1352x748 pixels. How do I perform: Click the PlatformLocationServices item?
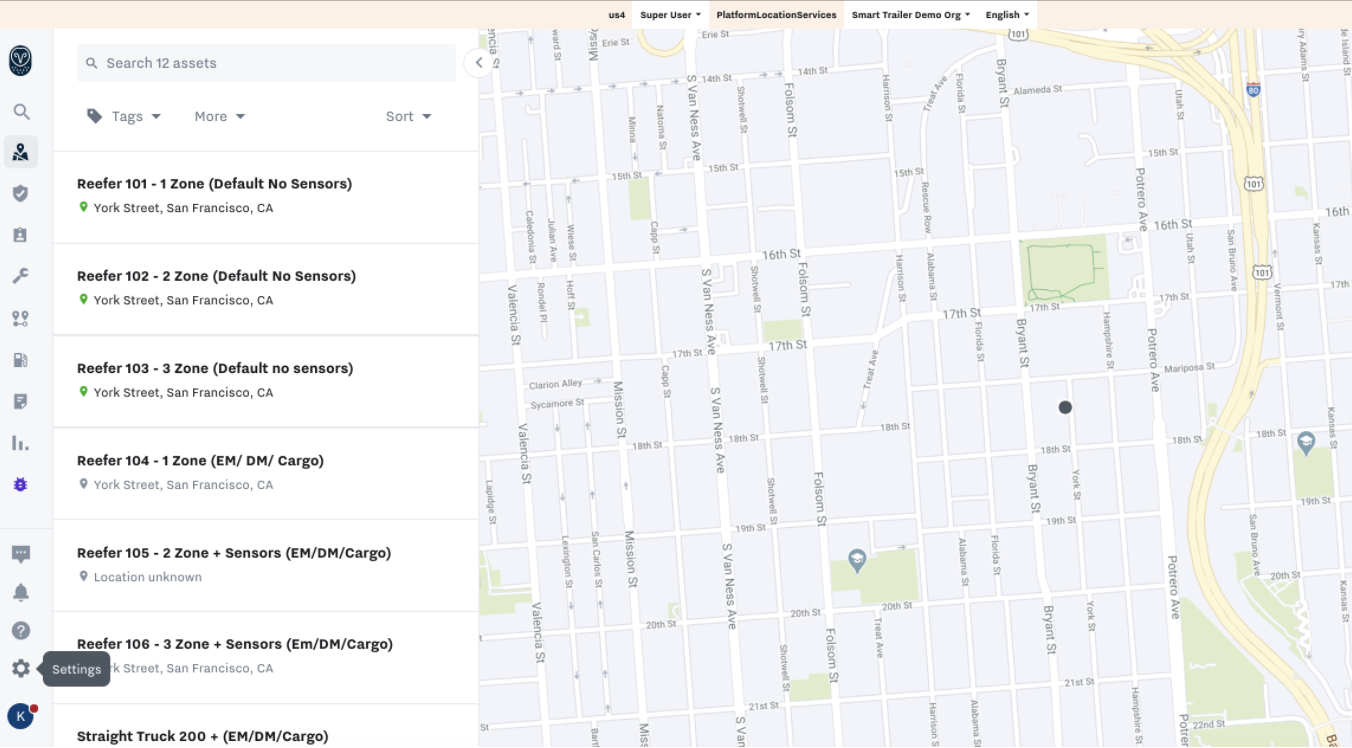pyautogui.click(x=776, y=15)
